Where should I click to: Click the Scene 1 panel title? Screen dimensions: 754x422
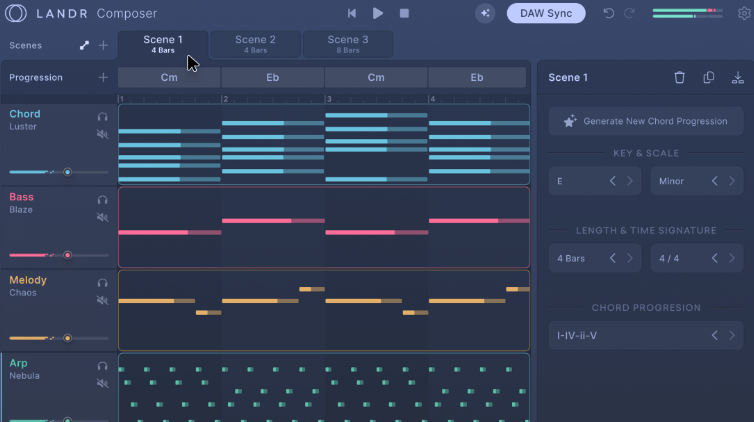[x=568, y=77]
